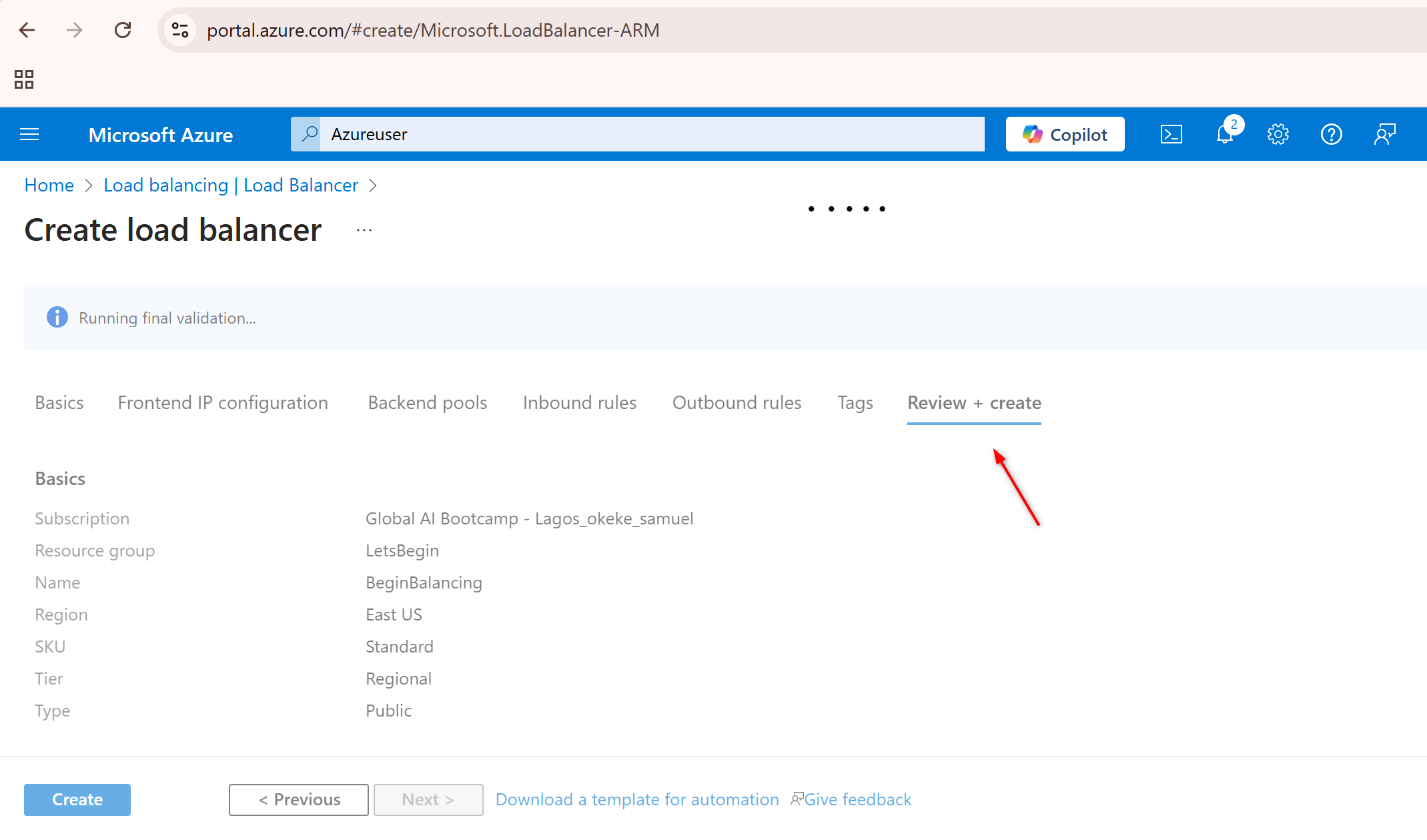Click the Subscription label

pos(82,518)
